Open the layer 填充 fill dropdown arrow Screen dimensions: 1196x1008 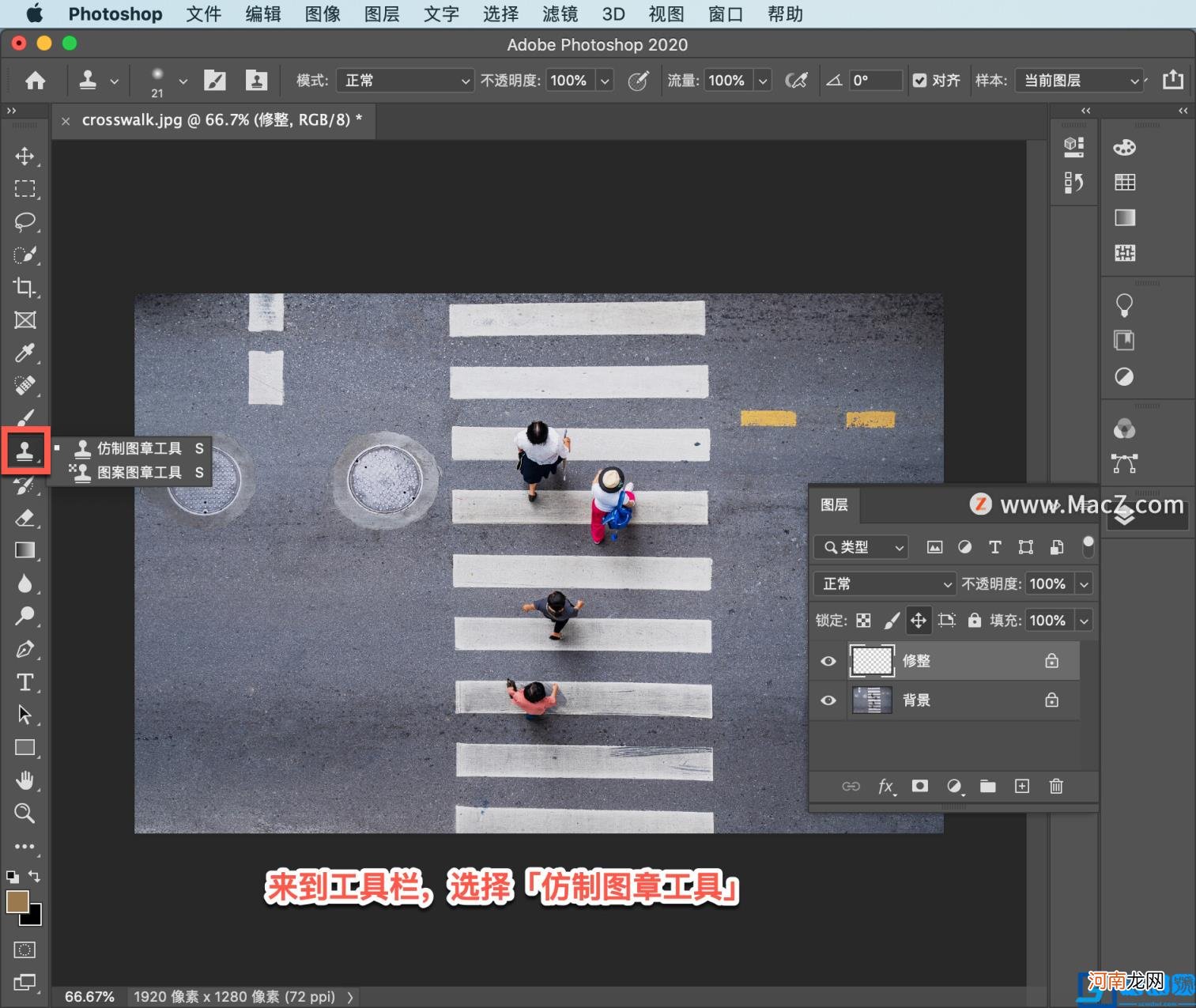pos(1085,621)
